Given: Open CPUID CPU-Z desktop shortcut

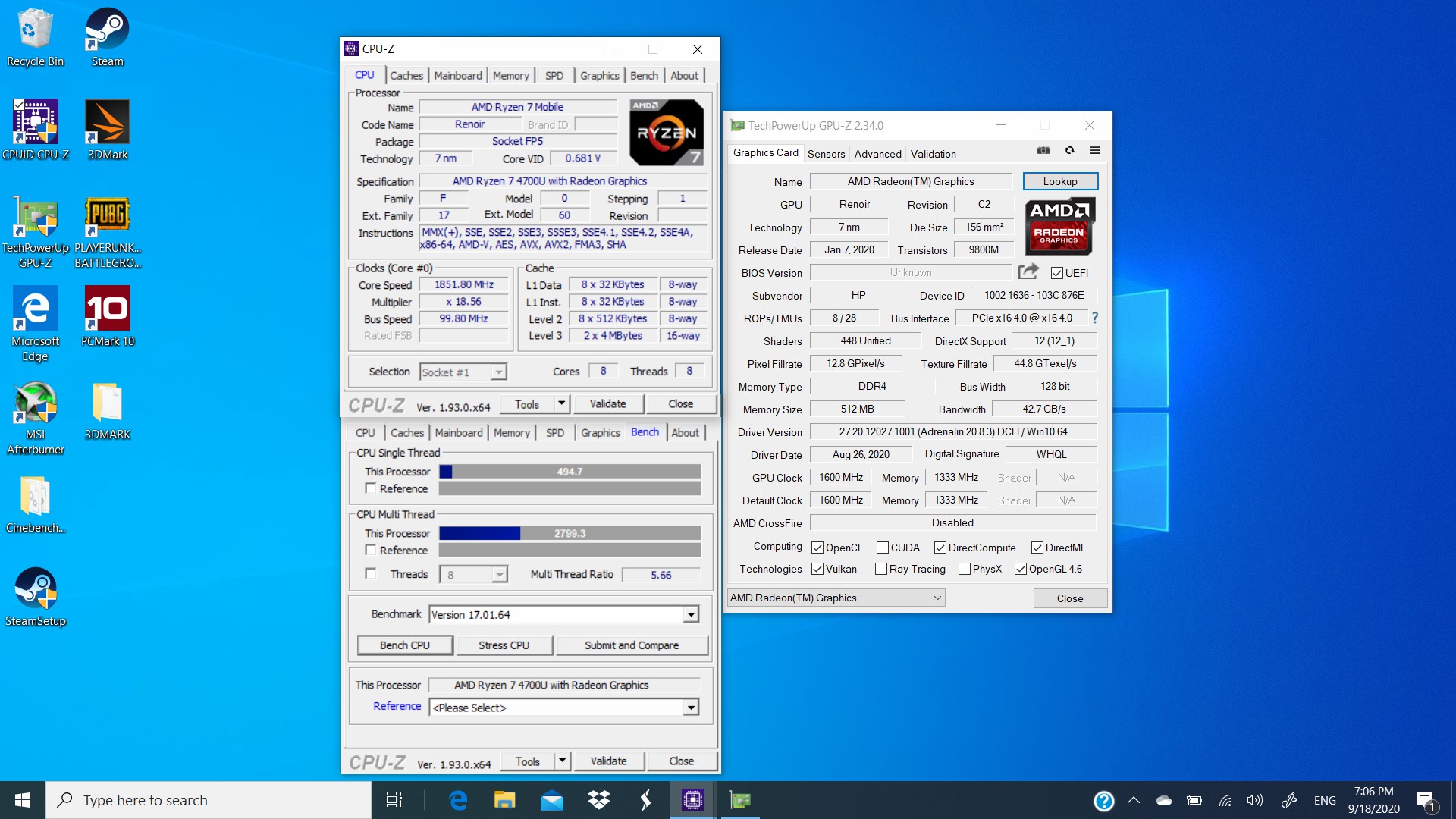Looking at the screenshot, I should 35,130.
